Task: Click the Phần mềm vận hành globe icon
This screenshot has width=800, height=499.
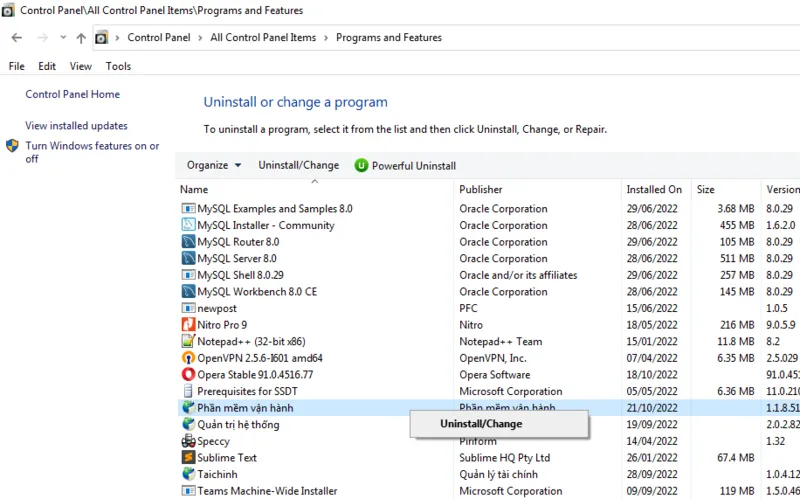Action: coord(189,408)
